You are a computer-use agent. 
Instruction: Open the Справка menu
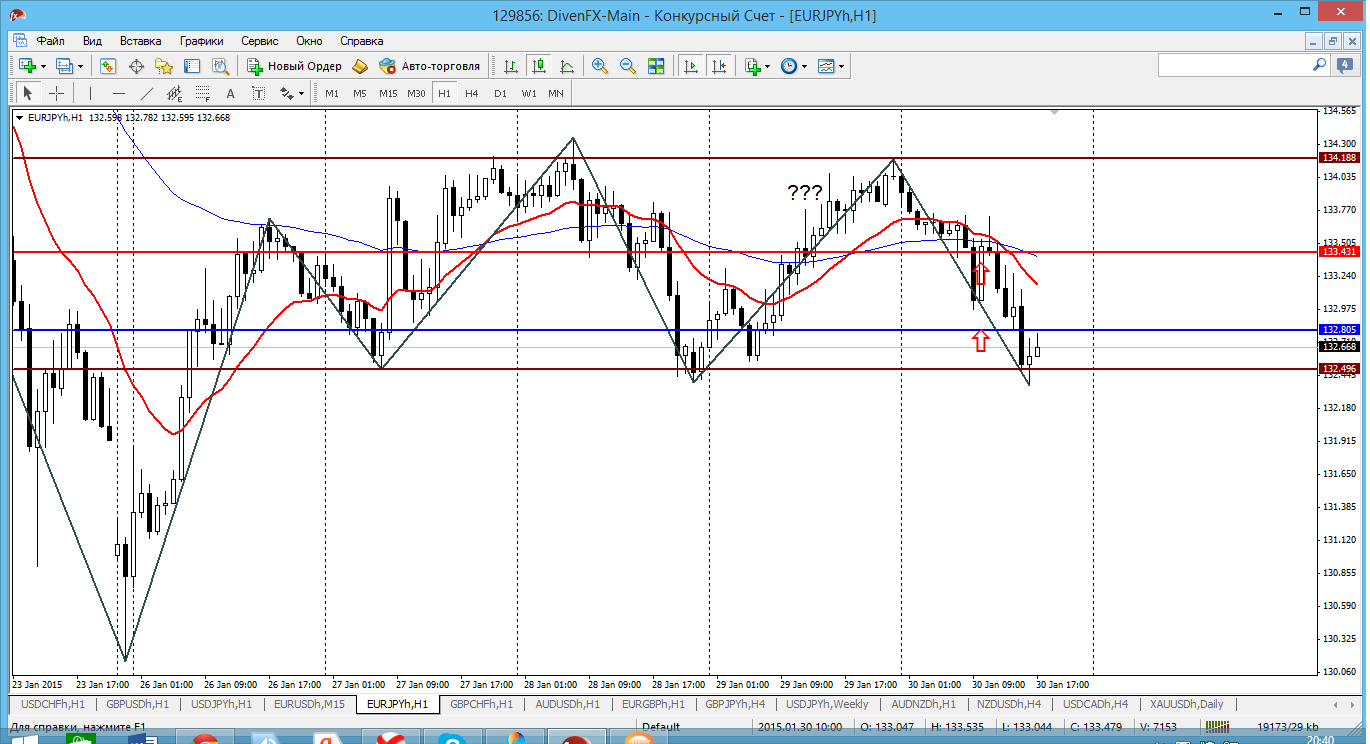[x=362, y=41]
